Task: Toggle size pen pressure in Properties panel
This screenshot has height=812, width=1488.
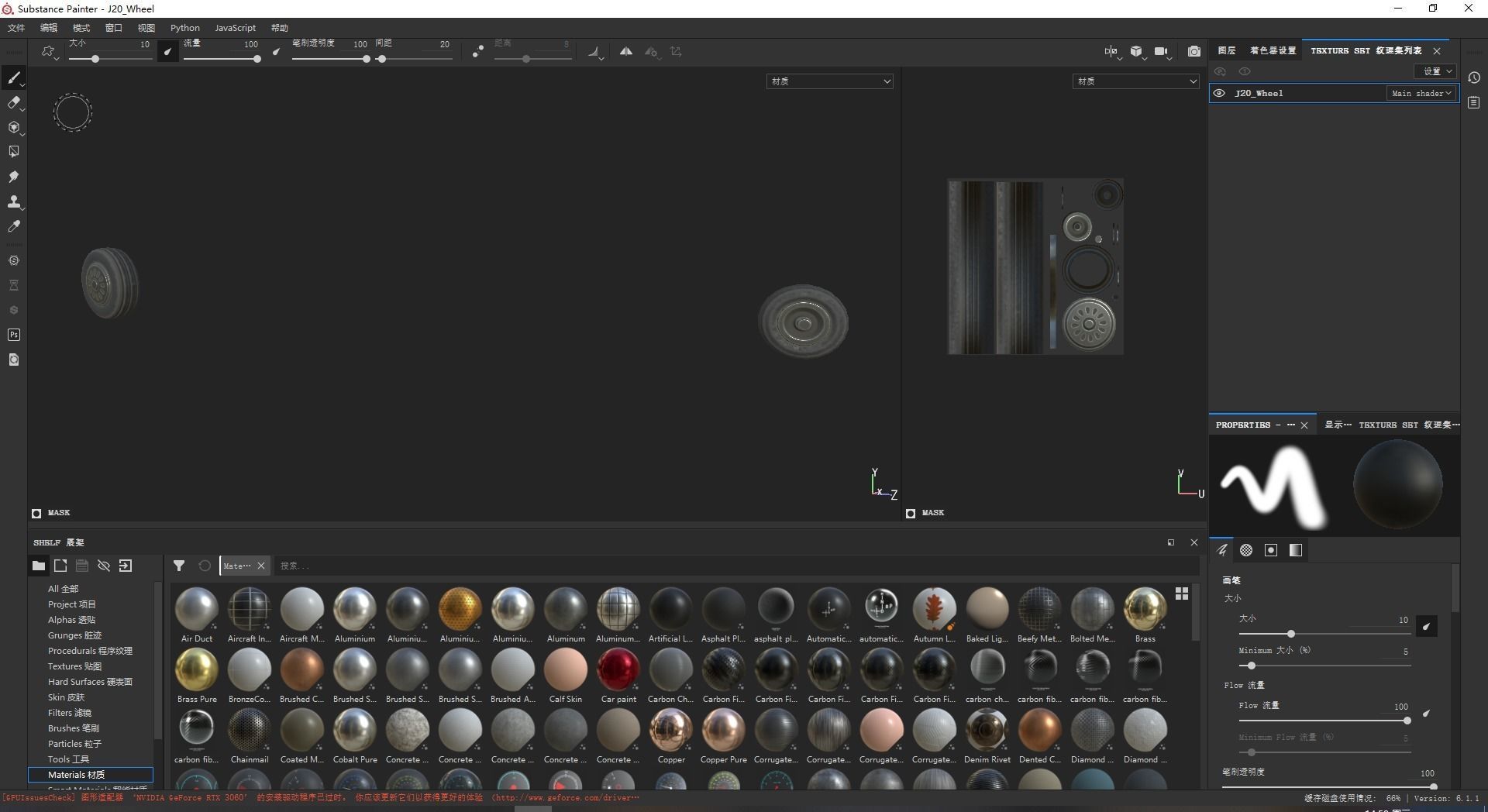Action: (x=1427, y=626)
